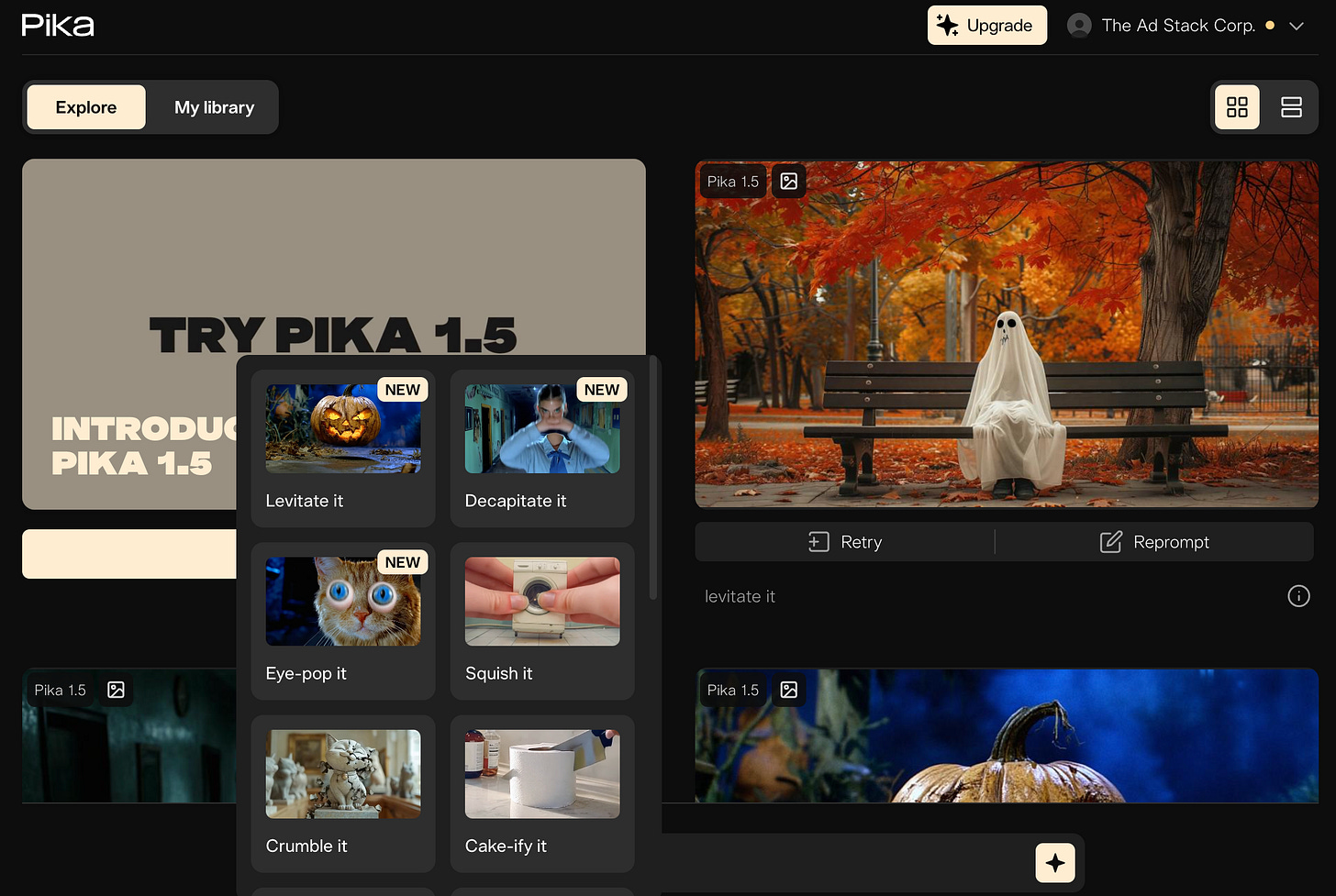Click Reprompt under the ghost video

pyautogui.click(x=1154, y=542)
